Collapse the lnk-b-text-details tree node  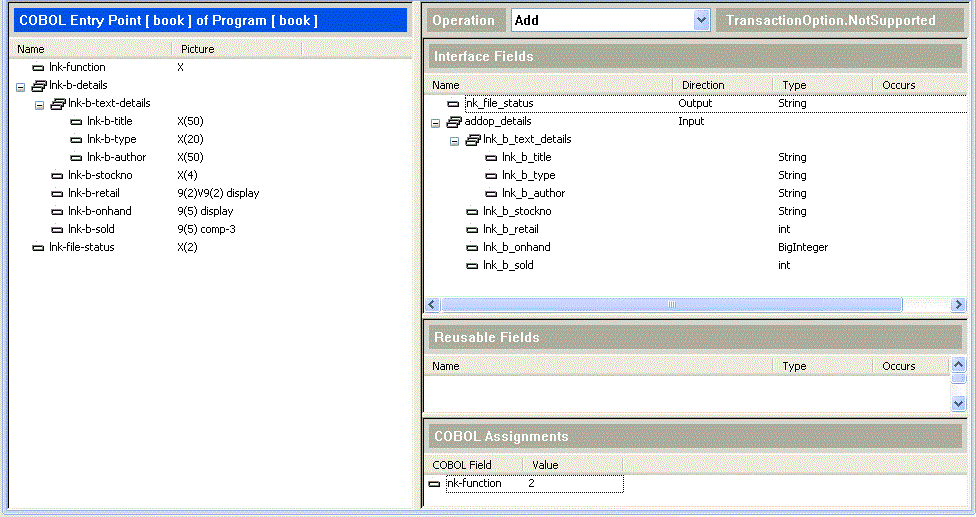tap(39, 104)
